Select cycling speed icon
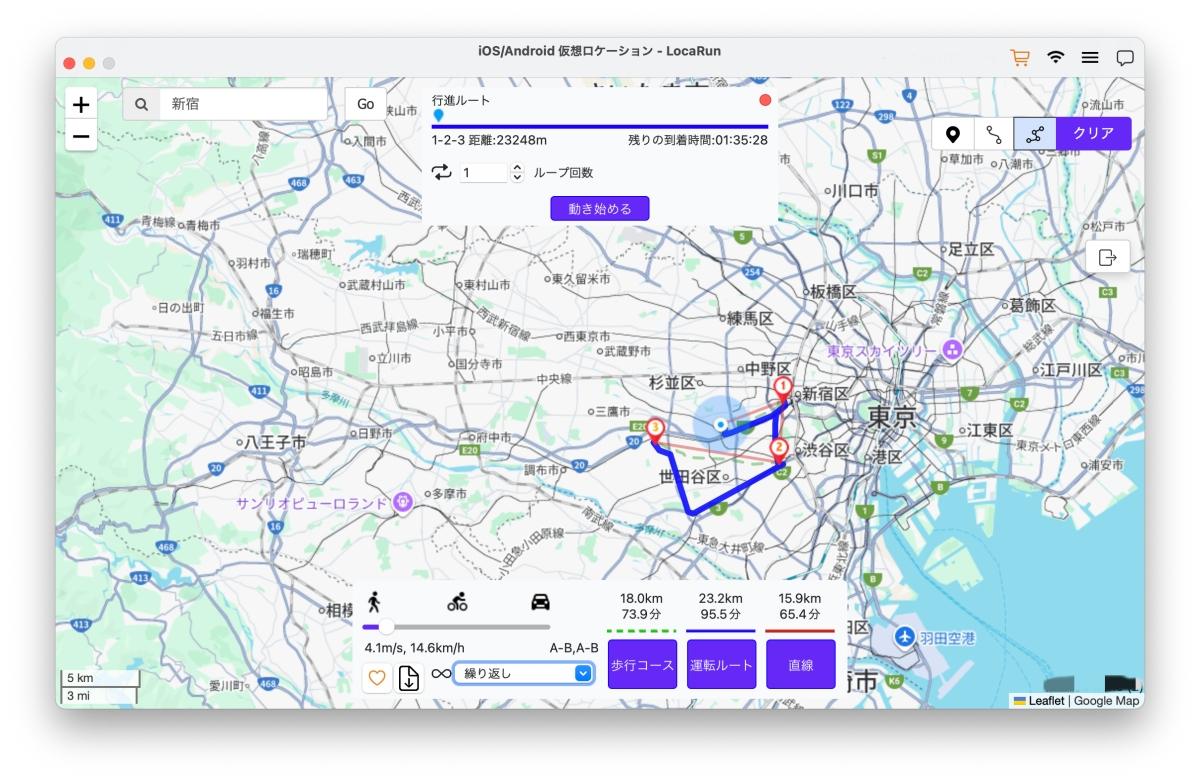 coord(457,601)
